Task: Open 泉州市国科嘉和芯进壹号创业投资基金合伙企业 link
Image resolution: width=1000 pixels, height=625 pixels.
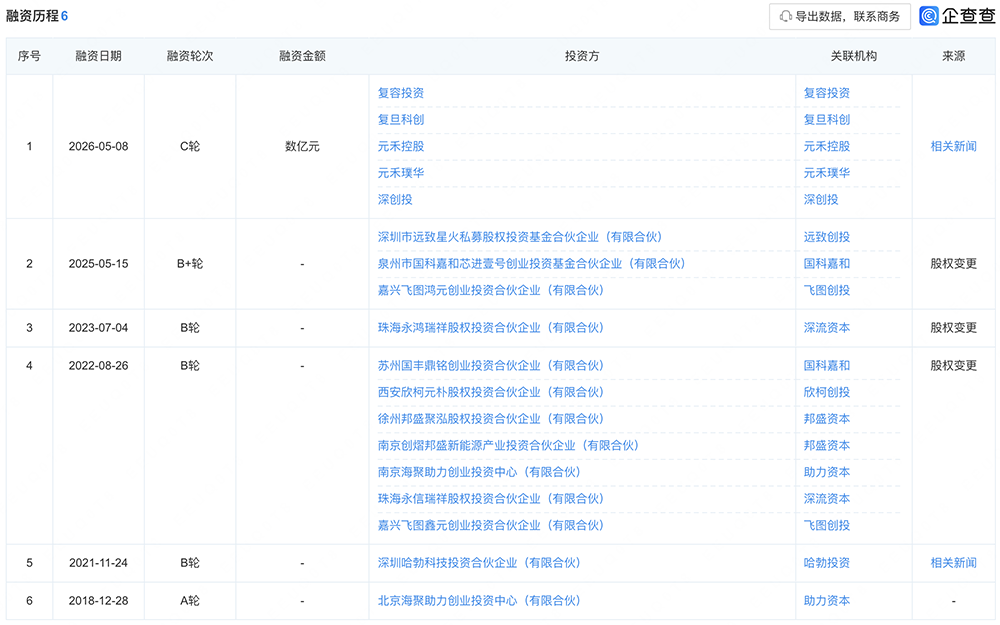Action: [531, 264]
